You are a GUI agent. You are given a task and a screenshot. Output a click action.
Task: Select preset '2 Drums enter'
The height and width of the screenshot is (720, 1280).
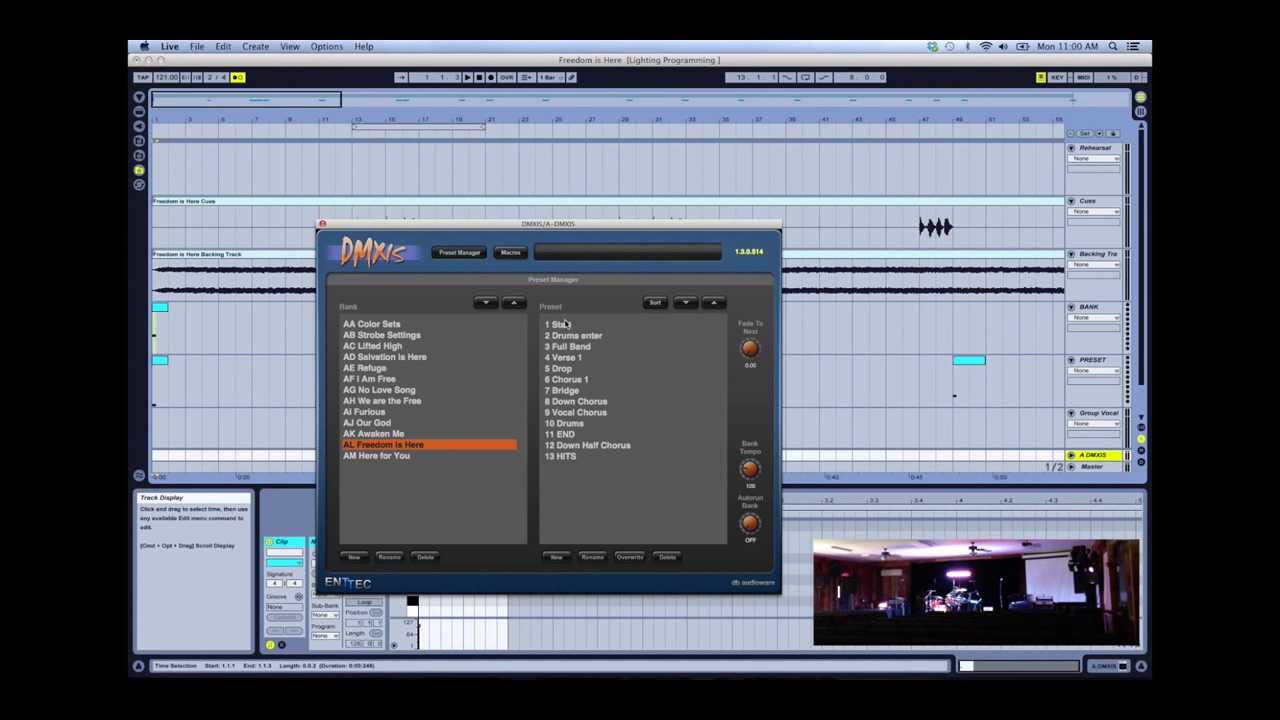click(573, 336)
